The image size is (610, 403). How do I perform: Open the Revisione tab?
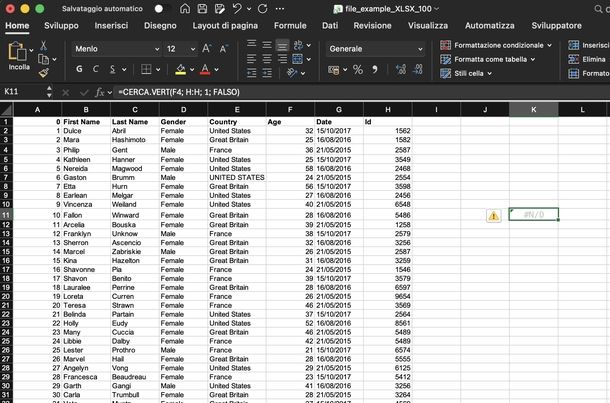pyautogui.click(x=372, y=26)
